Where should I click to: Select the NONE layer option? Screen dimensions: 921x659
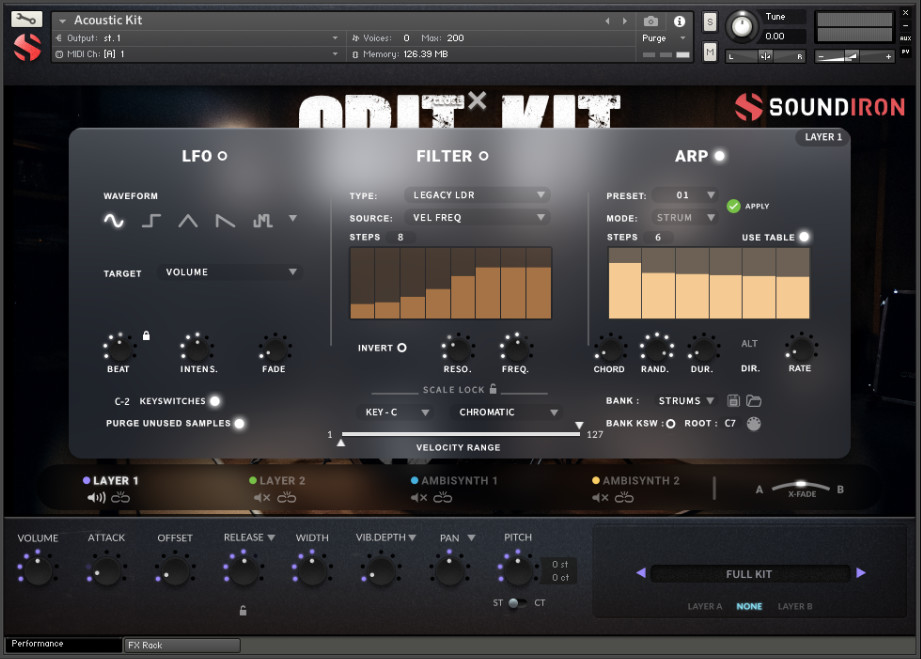(749, 606)
